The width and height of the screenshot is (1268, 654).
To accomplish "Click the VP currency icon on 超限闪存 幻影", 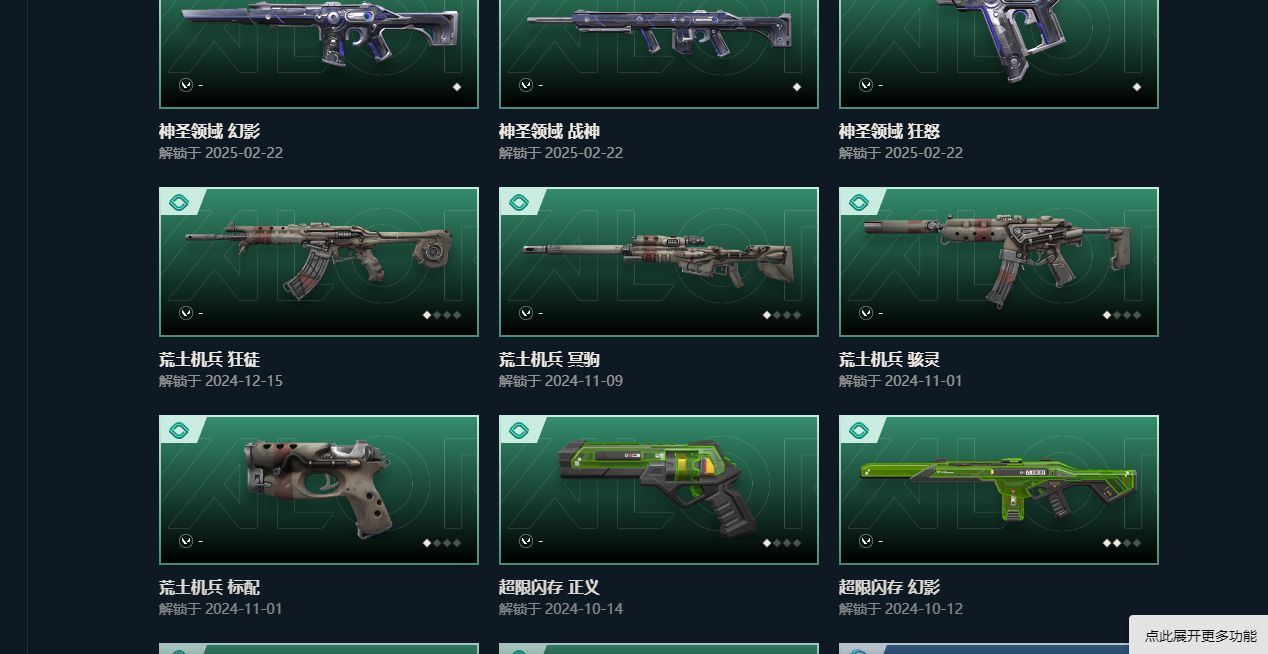I will click(x=865, y=541).
